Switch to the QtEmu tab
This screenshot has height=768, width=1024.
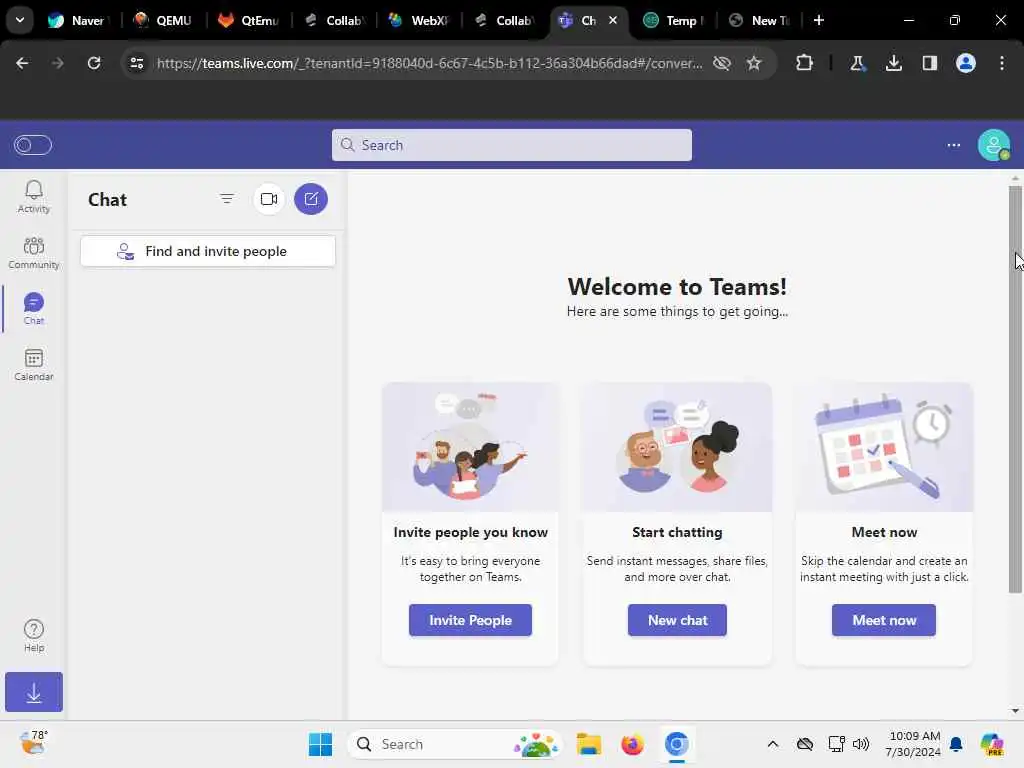point(248,20)
